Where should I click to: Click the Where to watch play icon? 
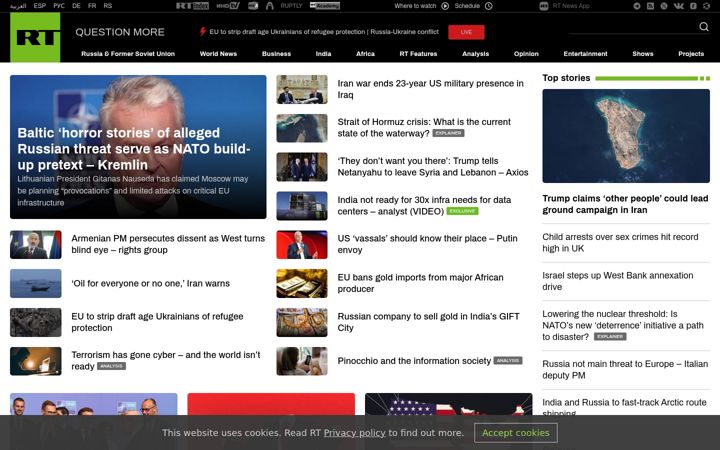[445, 6]
